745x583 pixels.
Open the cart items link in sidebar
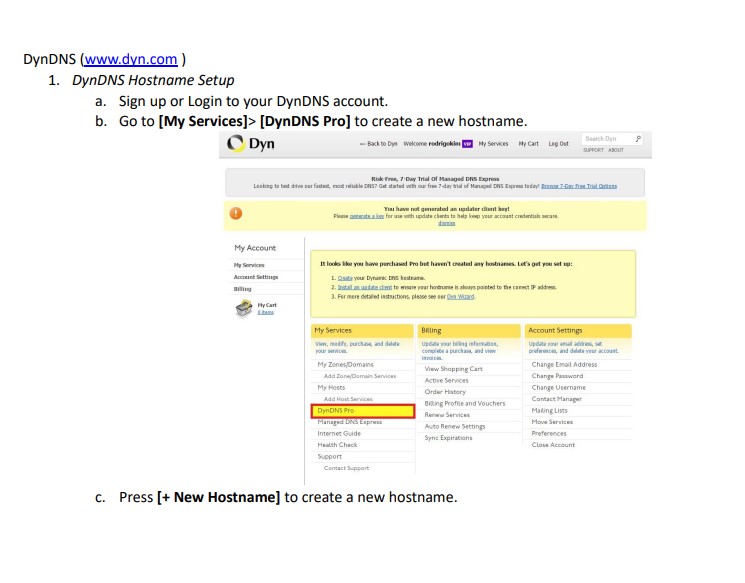(266, 312)
